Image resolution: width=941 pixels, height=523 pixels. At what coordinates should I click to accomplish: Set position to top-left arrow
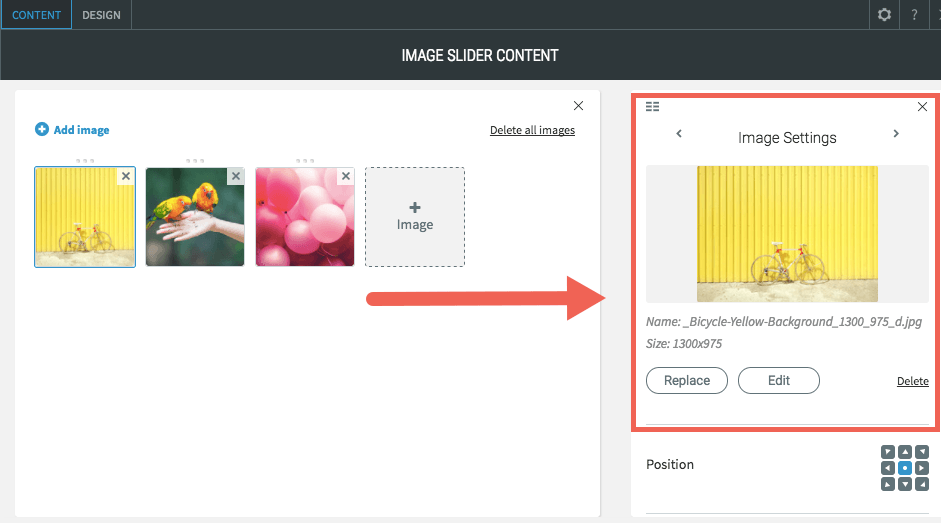point(888,452)
